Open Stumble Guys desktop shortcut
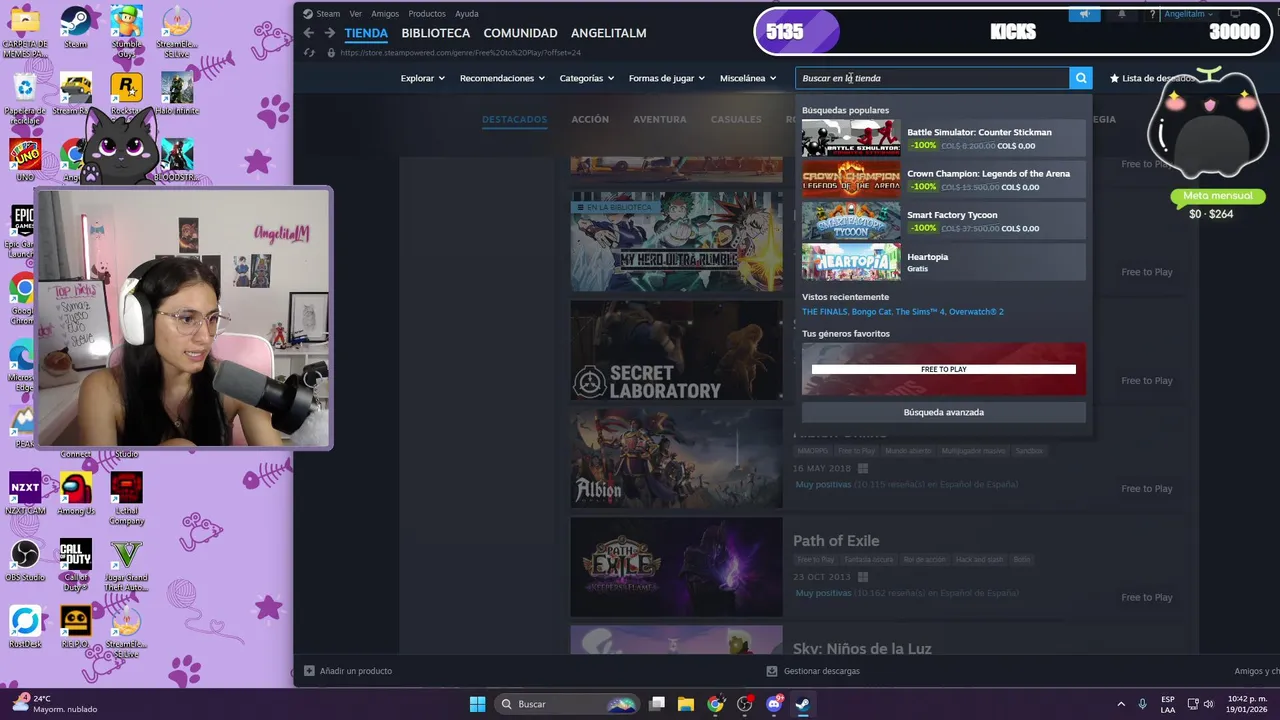1280x720 pixels. coord(126,32)
